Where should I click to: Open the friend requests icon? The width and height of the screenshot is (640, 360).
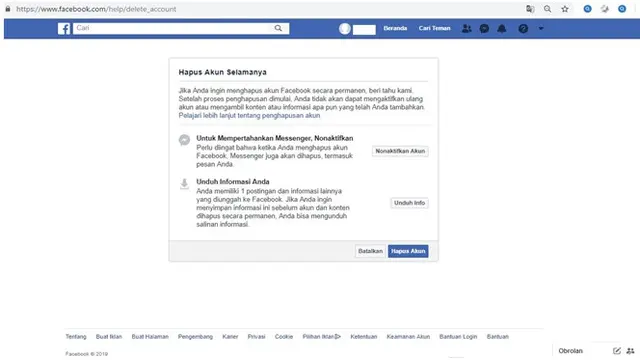[467, 28]
